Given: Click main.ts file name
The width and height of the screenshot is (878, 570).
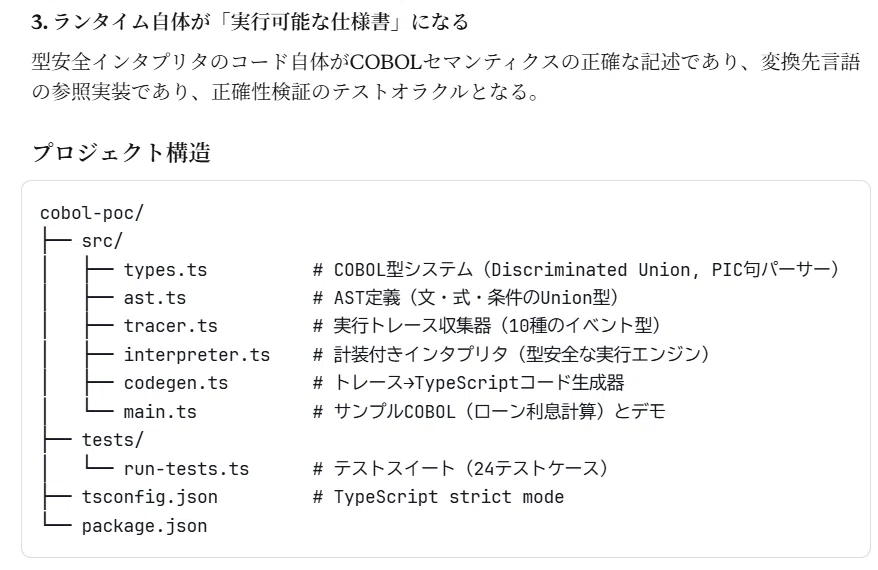Looking at the screenshot, I should click(160, 412).
